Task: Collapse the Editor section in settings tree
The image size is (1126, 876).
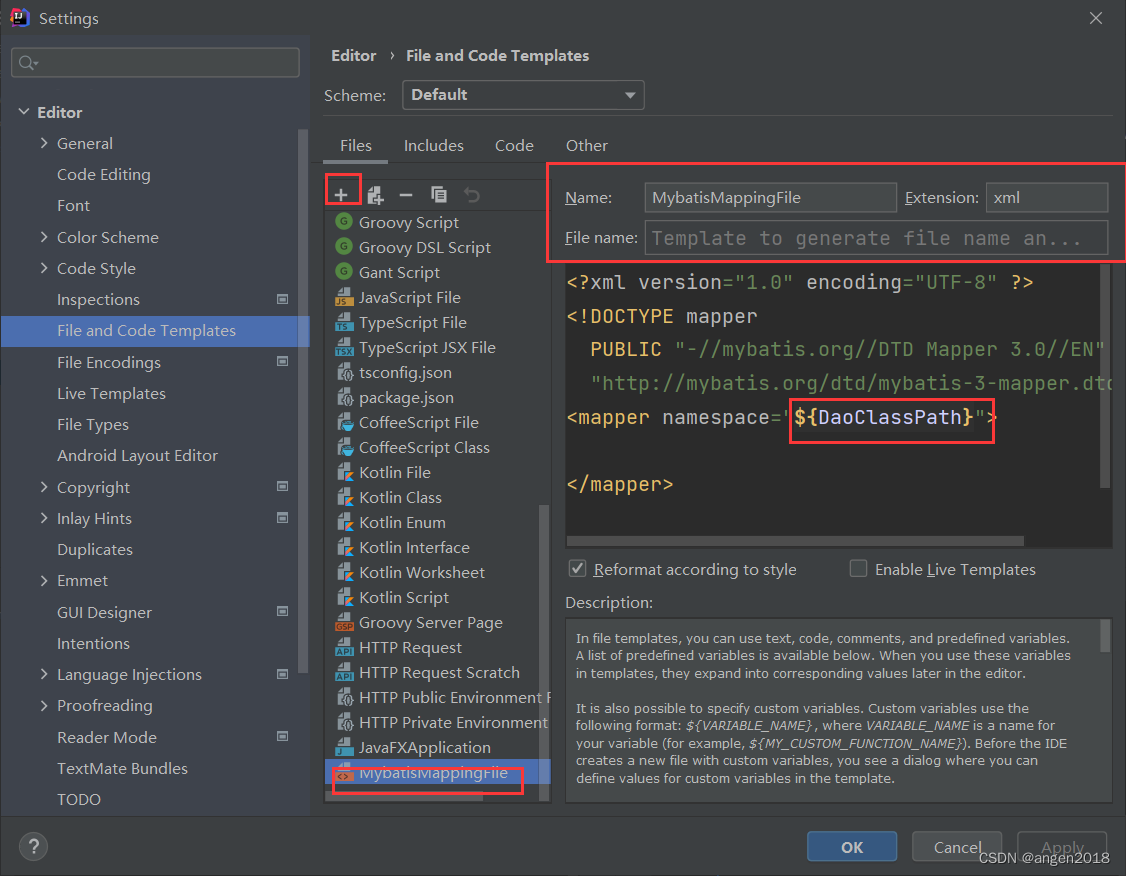Action: (x=24, y=111)
